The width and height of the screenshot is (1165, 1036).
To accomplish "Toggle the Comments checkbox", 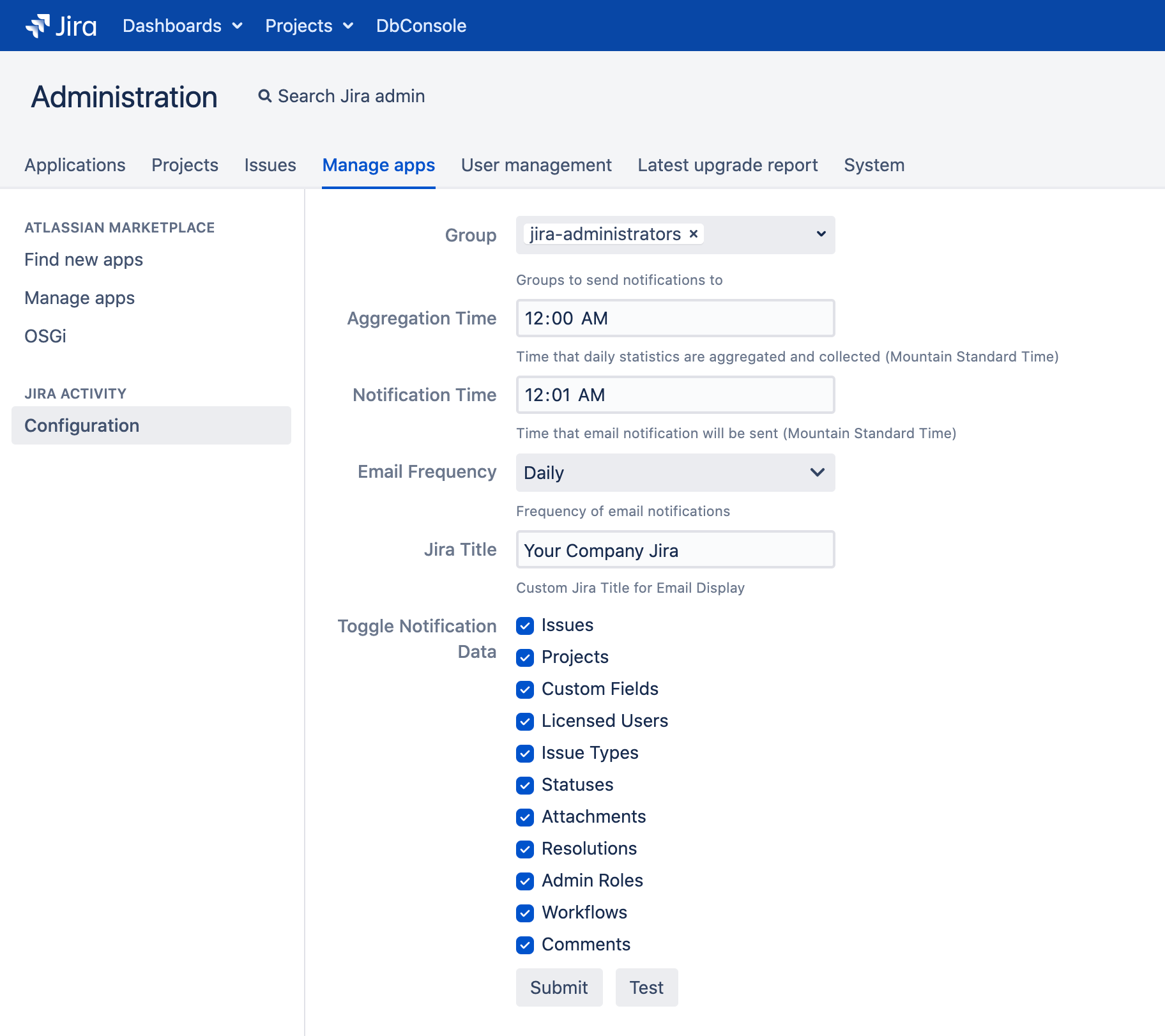I will (525, 945).
